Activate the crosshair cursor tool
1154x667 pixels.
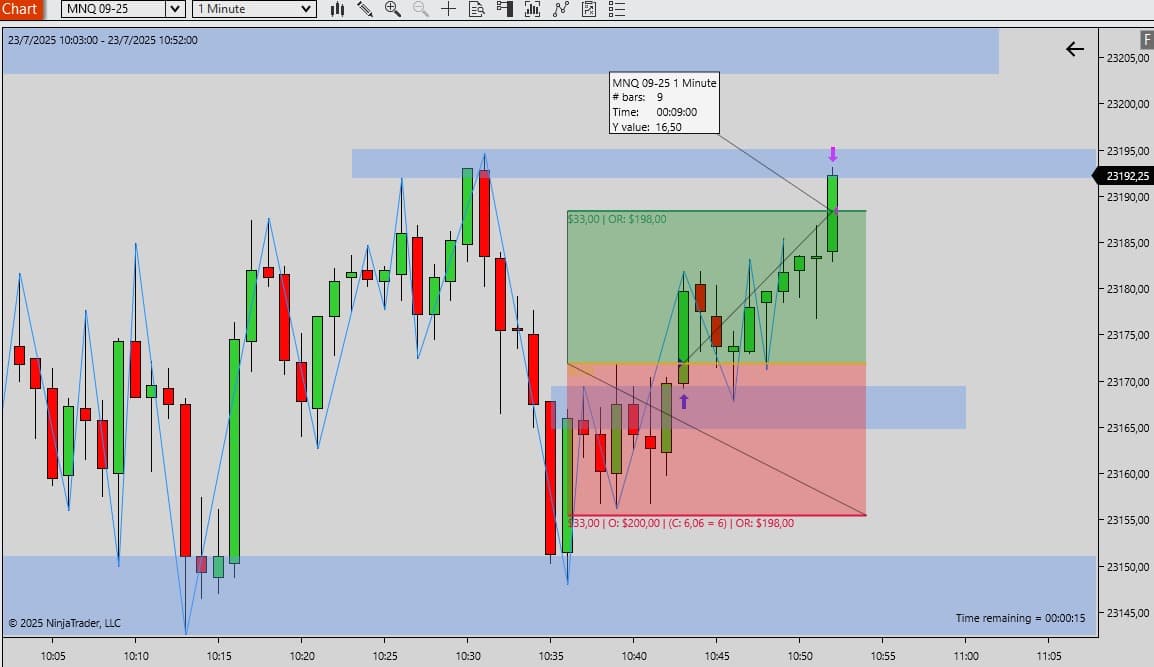click(x=448, y=9)
